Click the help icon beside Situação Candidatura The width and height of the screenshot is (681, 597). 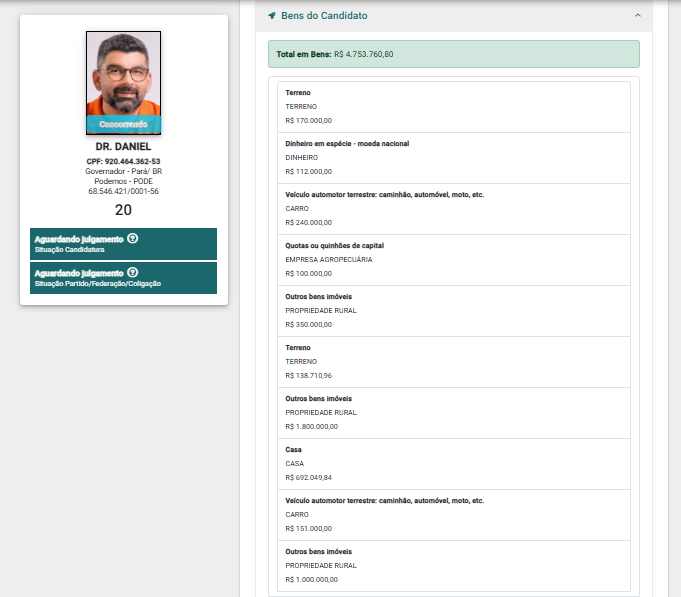(132, 238)
